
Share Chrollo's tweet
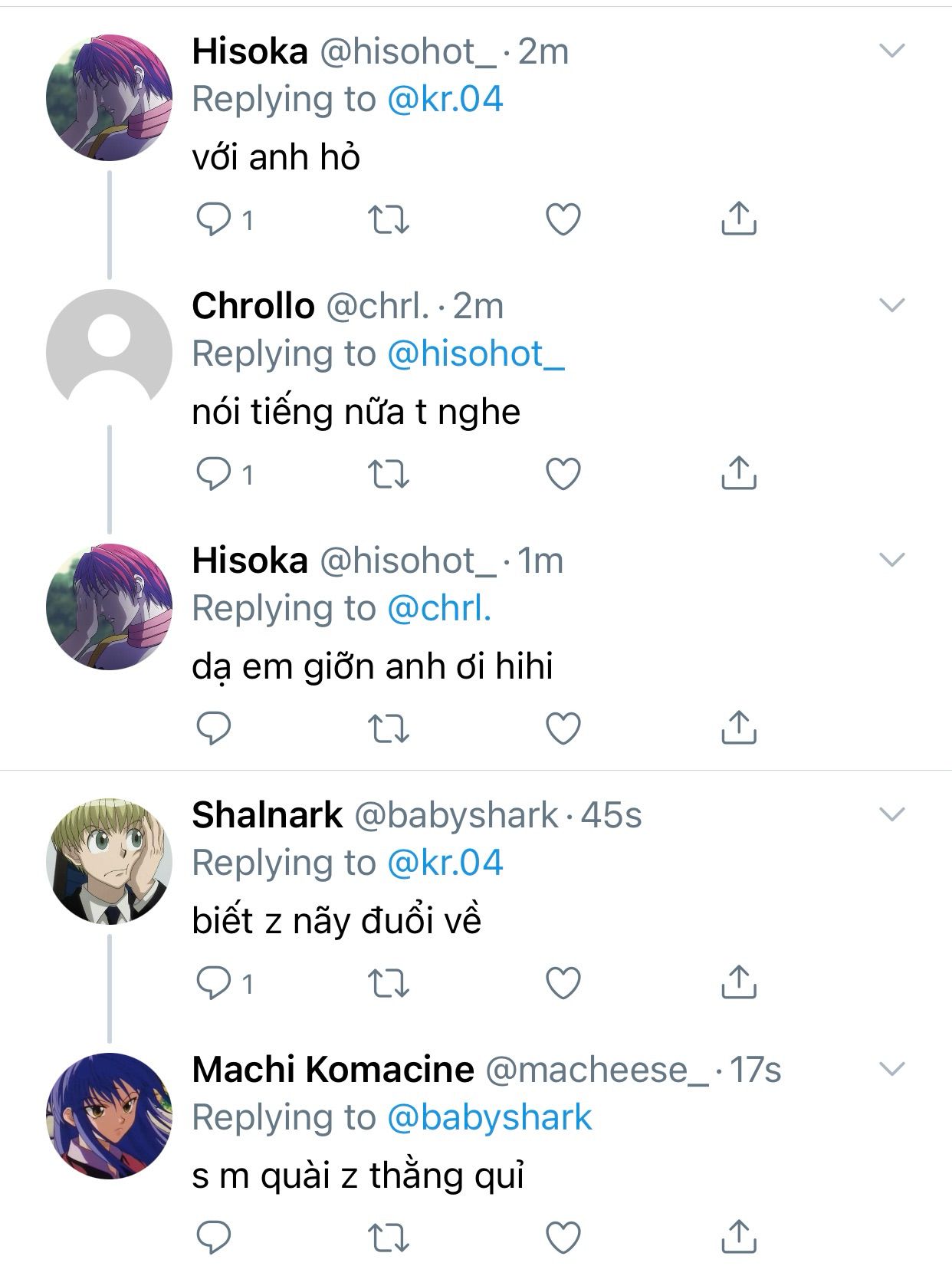[738, 474]
